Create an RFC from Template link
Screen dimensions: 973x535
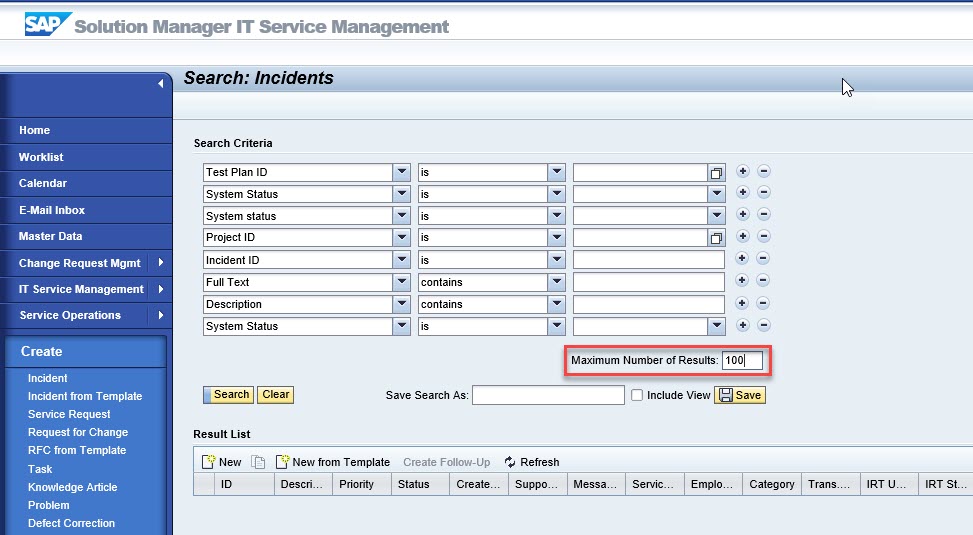[x=77, y=450]
